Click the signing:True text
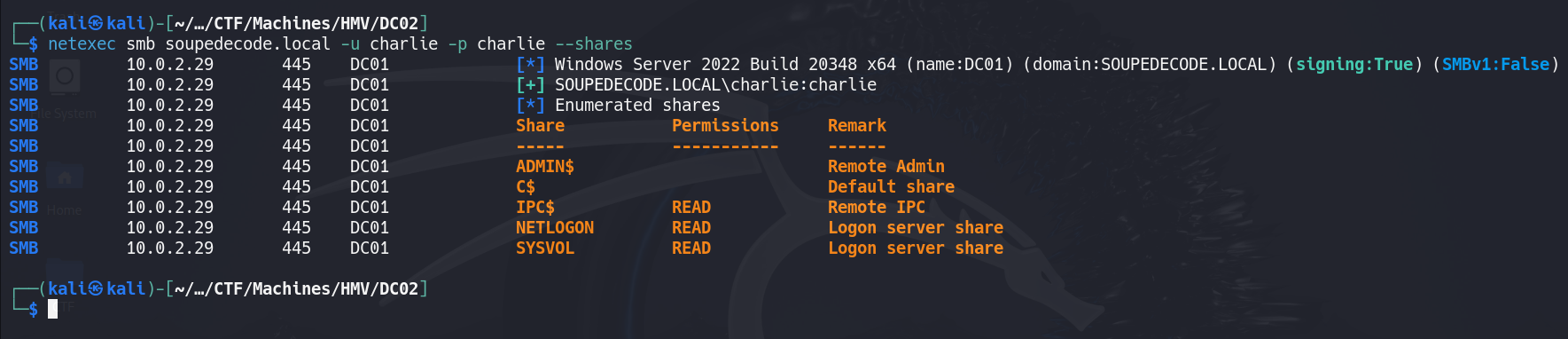Image resolution: width=1568 pixels, height=339 pixels. tap(1354, 64)
